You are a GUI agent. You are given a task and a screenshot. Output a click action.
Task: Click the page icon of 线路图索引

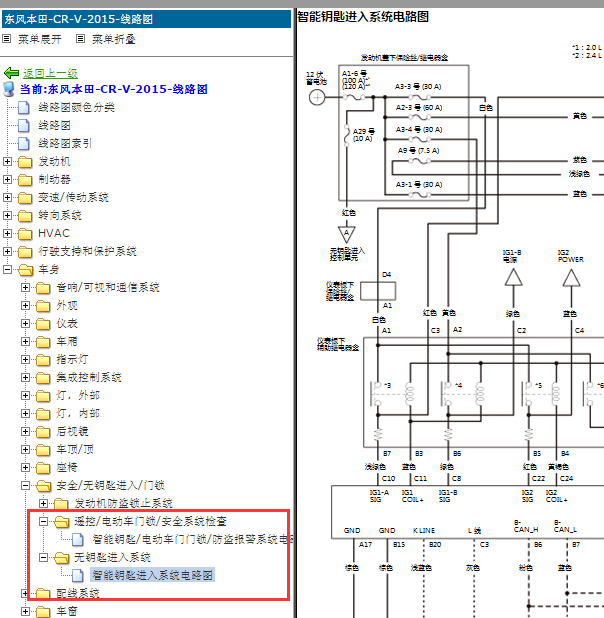(24, 143)
